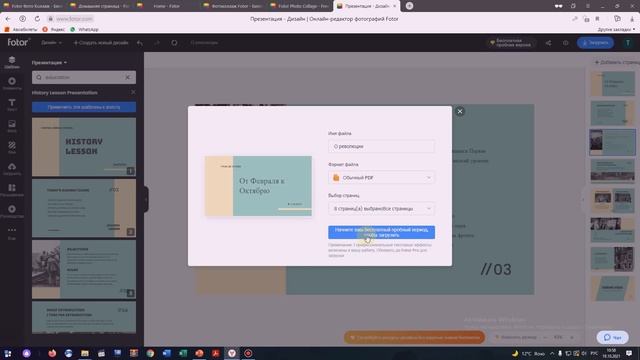Open Firefox from the Windows taskbar

point(52,353)
